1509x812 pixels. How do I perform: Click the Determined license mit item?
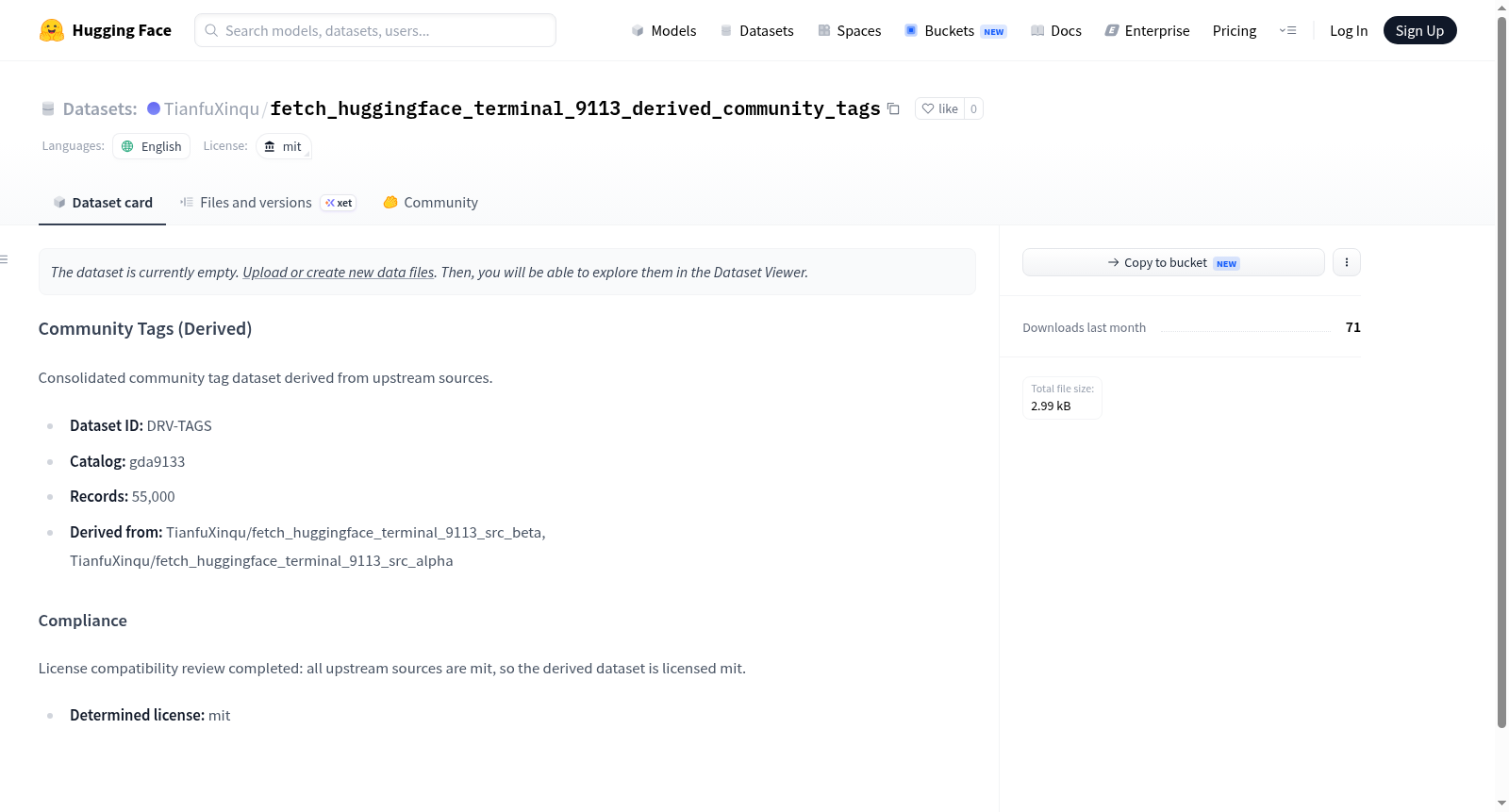tap(150, 716)
